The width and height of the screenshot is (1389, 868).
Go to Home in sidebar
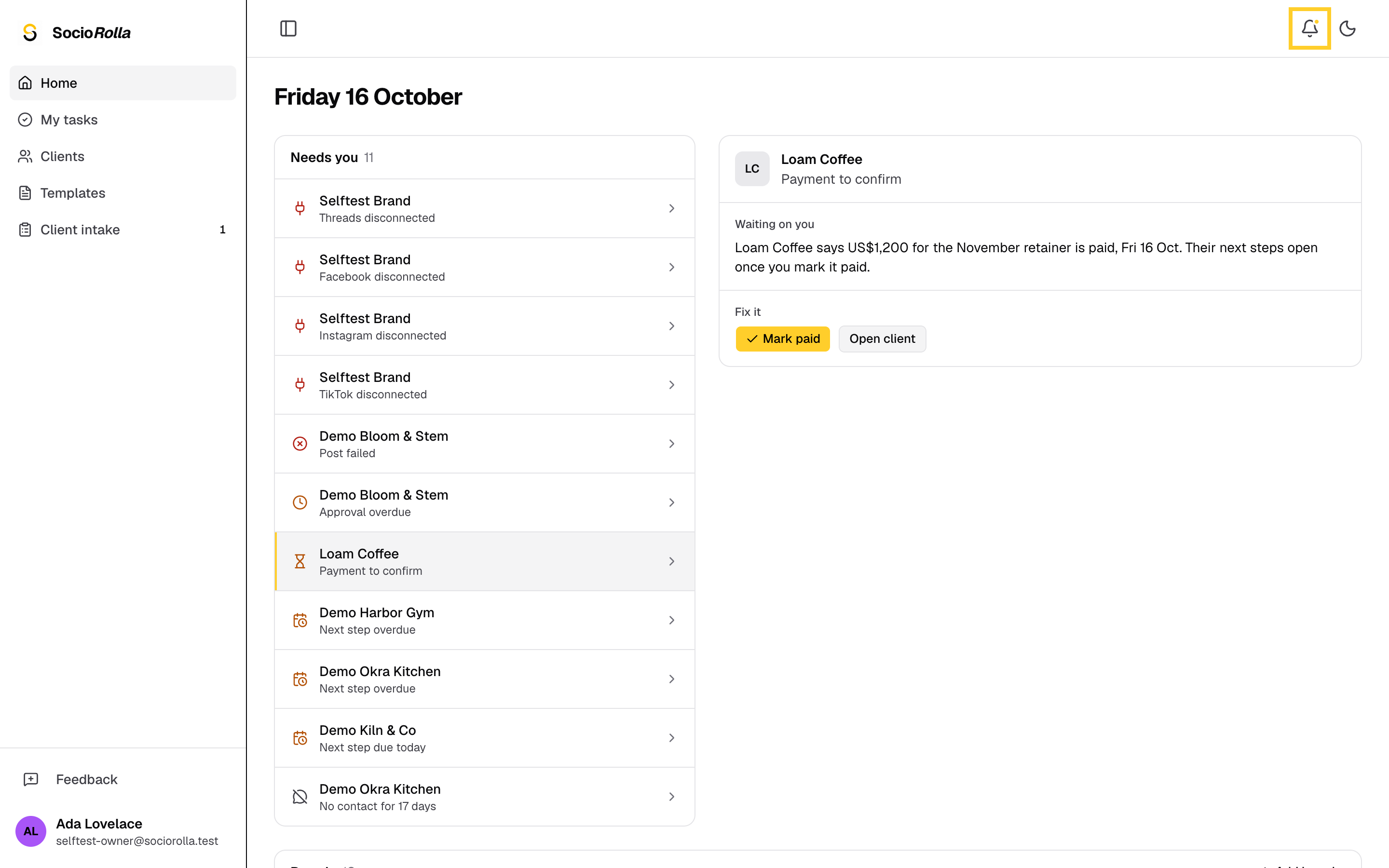123,82
